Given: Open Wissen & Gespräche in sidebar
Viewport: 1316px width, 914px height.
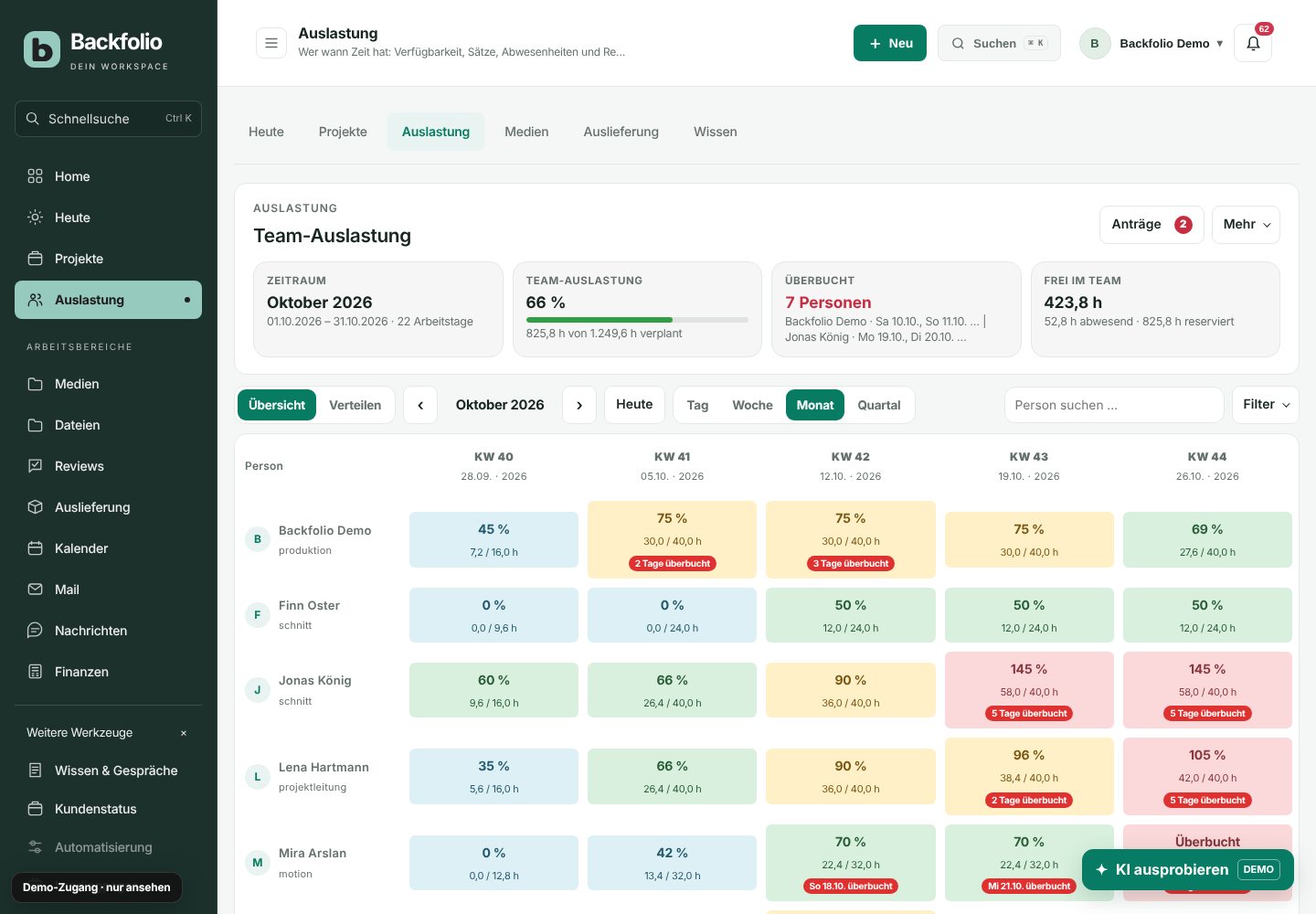Looking at the screenshot, I should 108,771.
